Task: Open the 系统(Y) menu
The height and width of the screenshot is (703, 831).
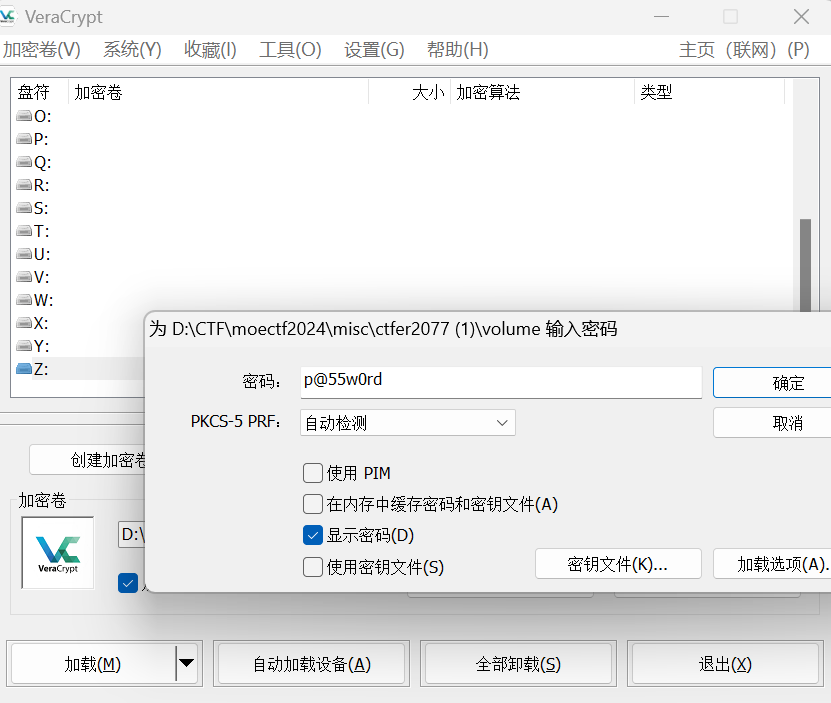Action: coord(132,50)
